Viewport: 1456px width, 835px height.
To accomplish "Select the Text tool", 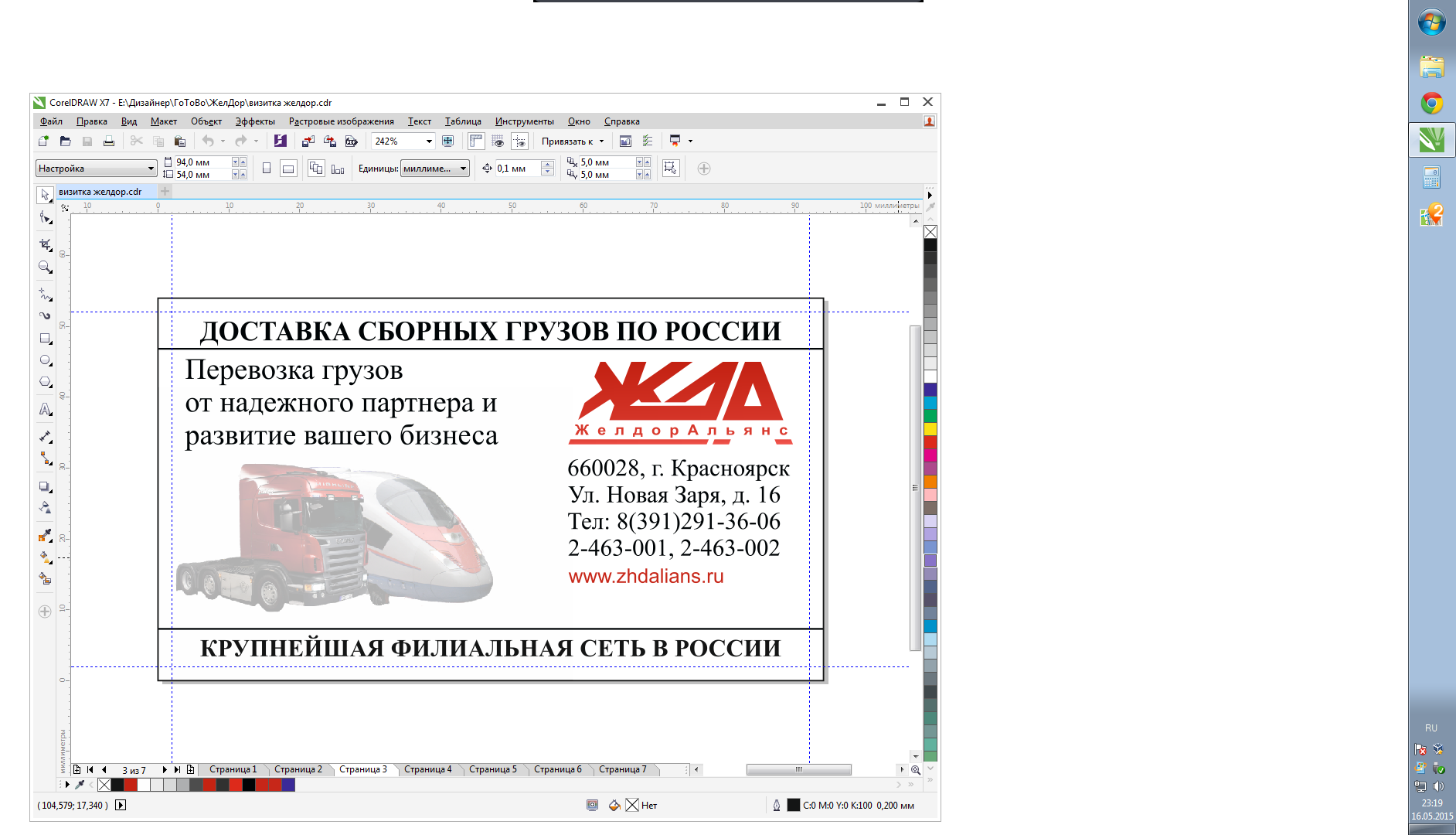I will pos(45,410).
